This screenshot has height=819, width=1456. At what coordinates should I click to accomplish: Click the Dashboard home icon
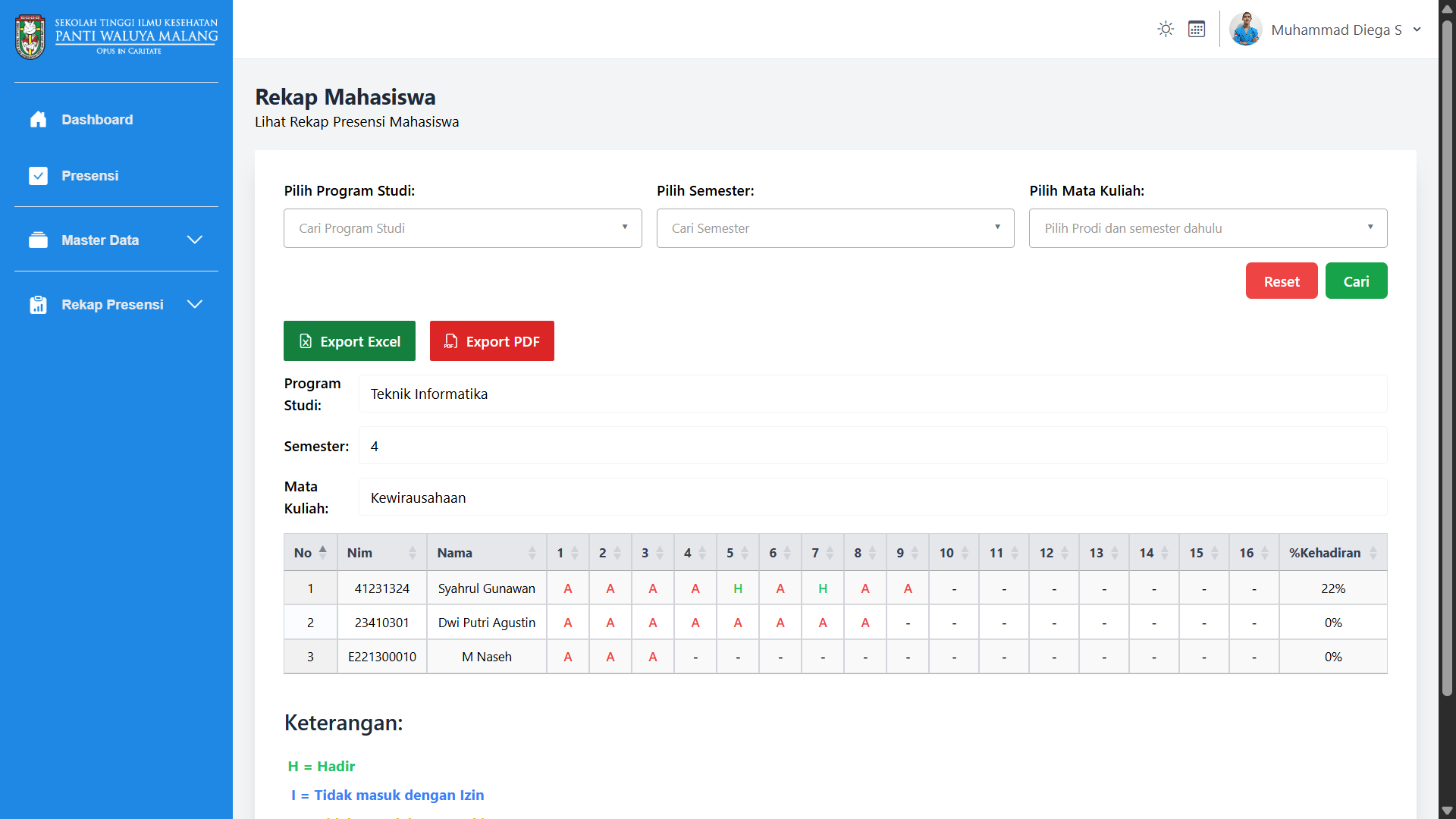(38, 120)
